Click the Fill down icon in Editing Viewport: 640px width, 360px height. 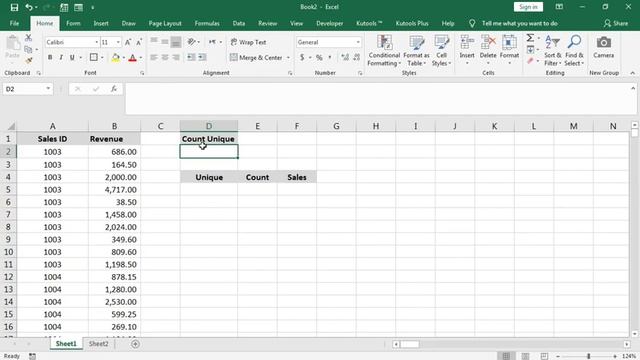(530, 49)
